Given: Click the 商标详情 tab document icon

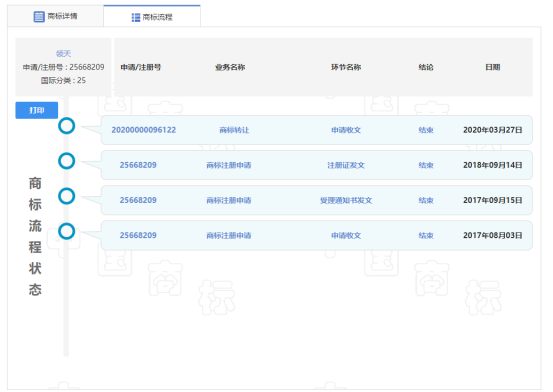Looking at the screenshot, I should pos(39,16).
